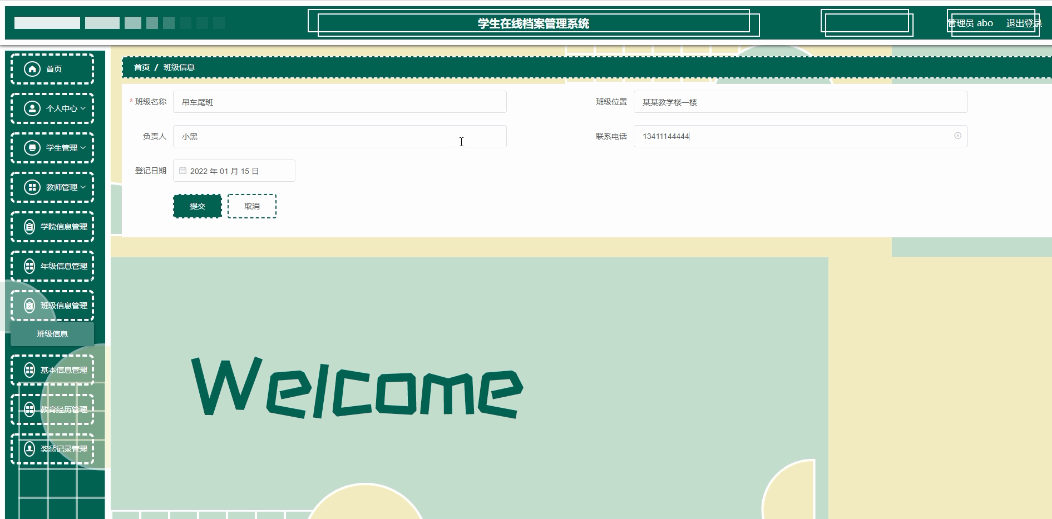The width and height of the screenshot is (1052, 519).
Task: Click the calendar icon in 登记日期
Action: [182, 171]
